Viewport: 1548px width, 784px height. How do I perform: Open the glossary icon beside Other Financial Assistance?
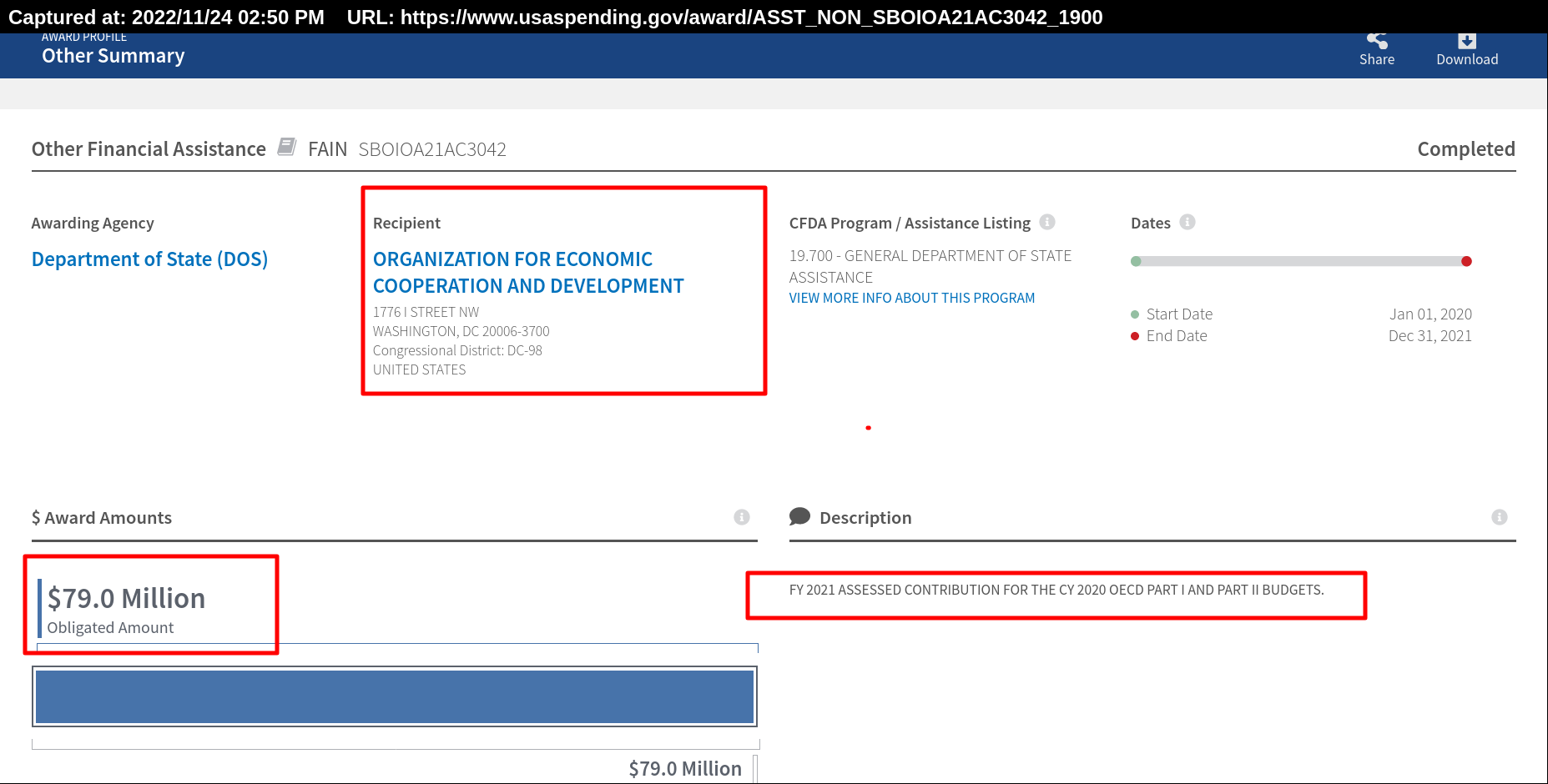[287, 147]
